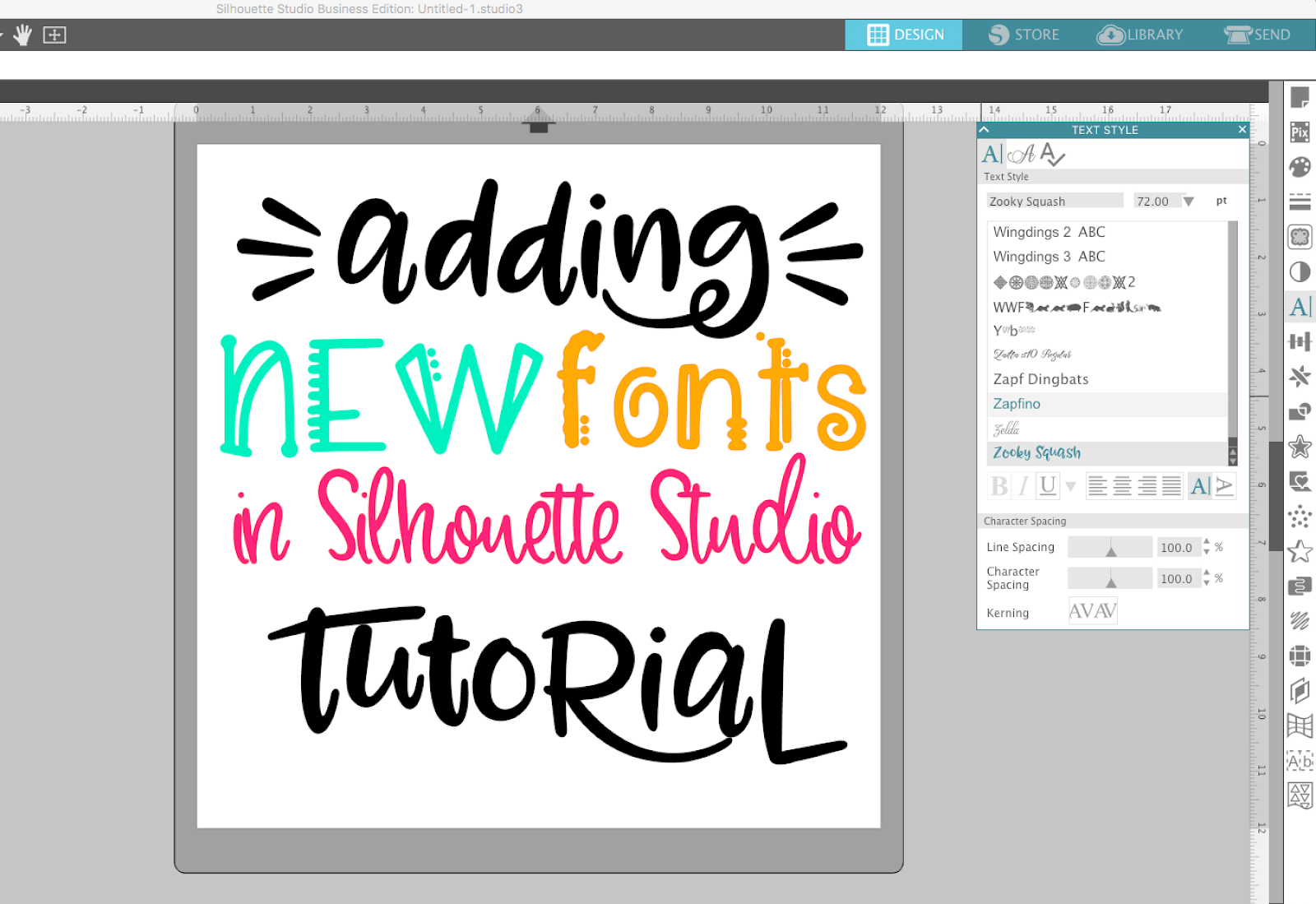This screenshot has height=904, width=1316.
Task: Select the basic Text Style A| tab
Action: click(x=992, y=154)
